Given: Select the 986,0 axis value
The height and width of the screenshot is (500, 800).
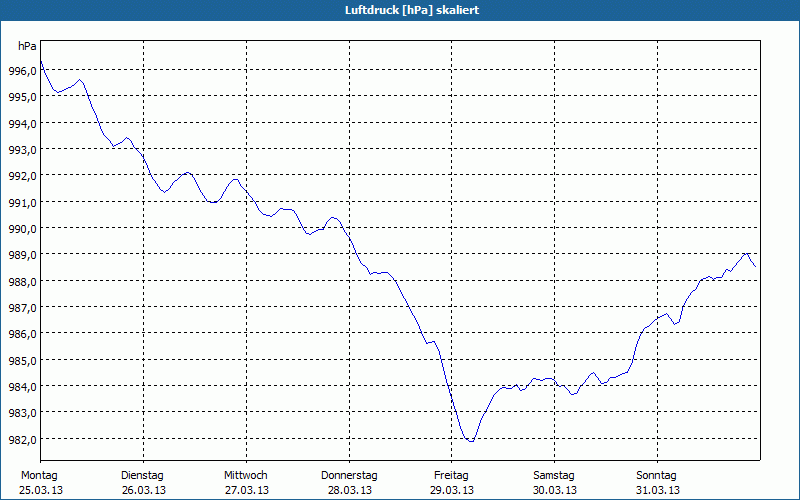Looking at the screenshot, I should coord(22,334).
